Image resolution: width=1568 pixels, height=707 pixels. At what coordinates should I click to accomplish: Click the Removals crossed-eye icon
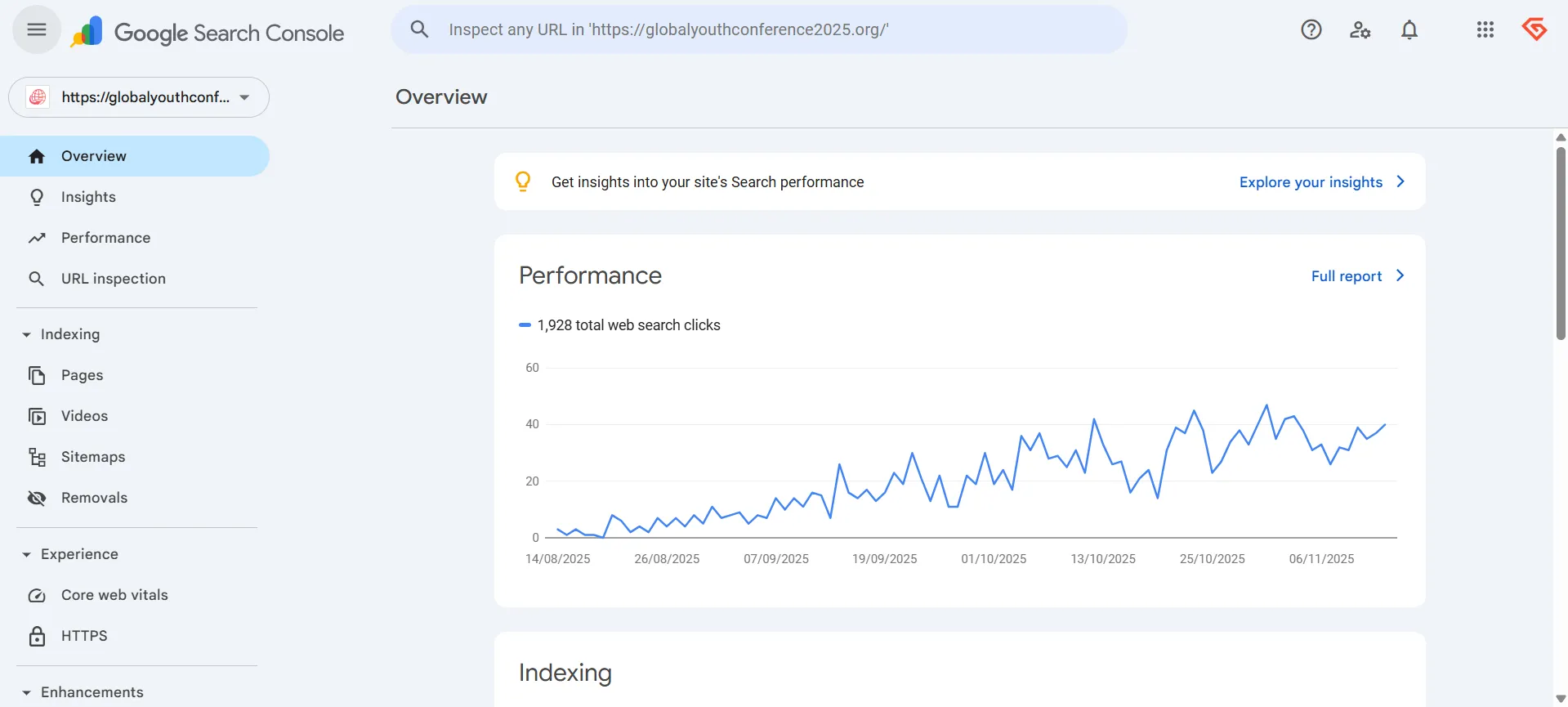pyautogui.click(x=37, y=498)
